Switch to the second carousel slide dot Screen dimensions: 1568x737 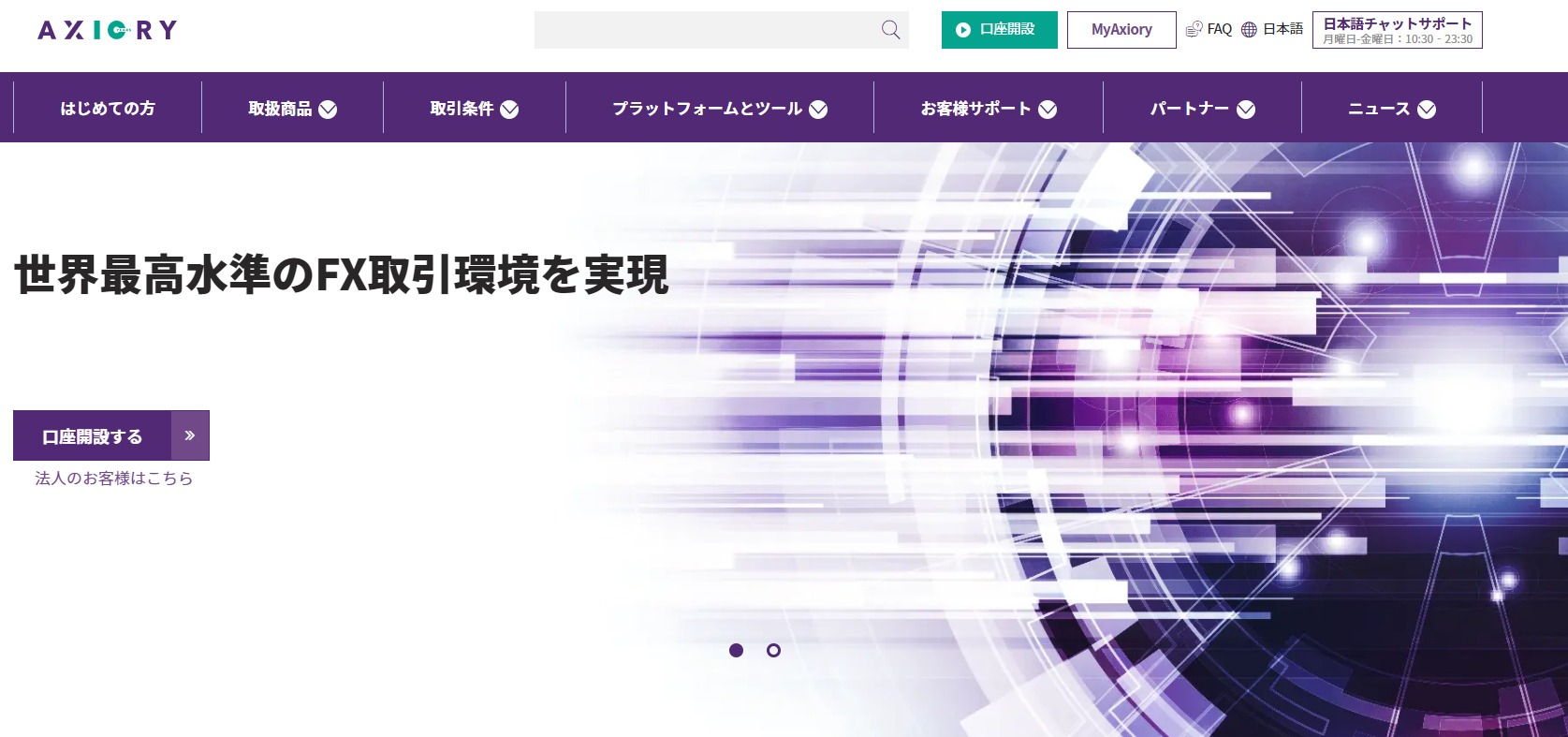[x=773, y=650]
